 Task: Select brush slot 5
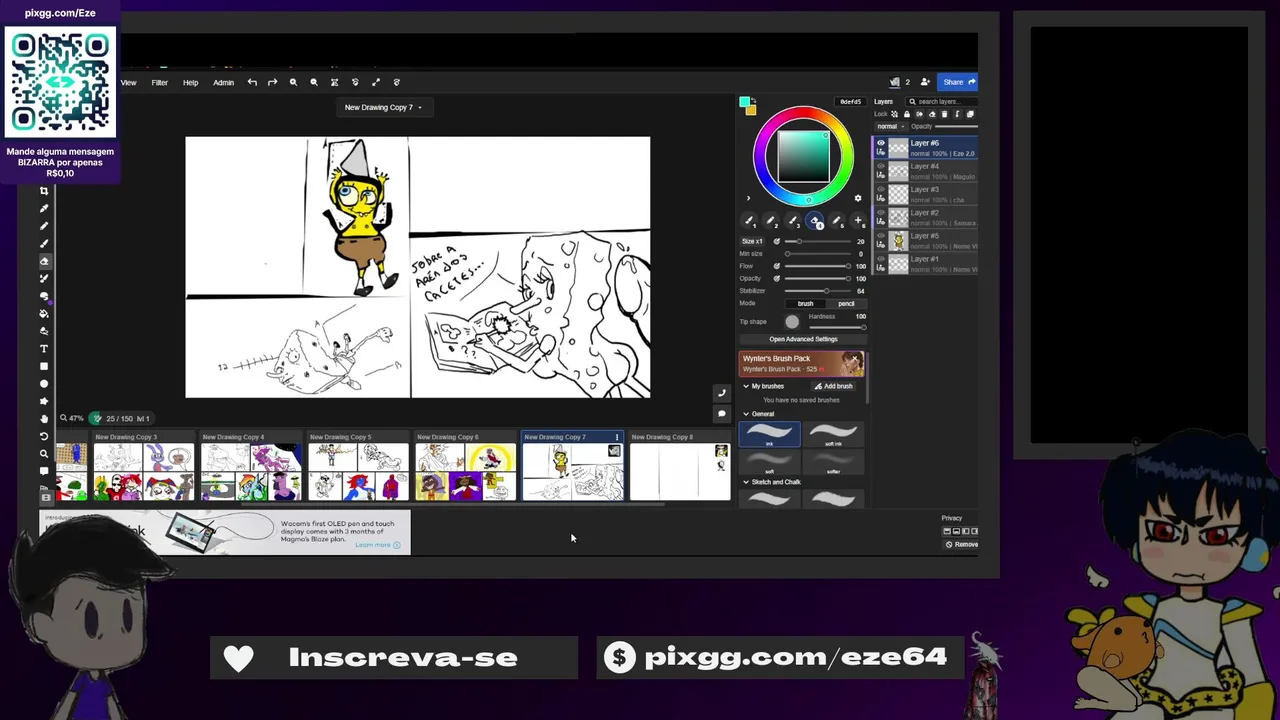tap(836, 221)
